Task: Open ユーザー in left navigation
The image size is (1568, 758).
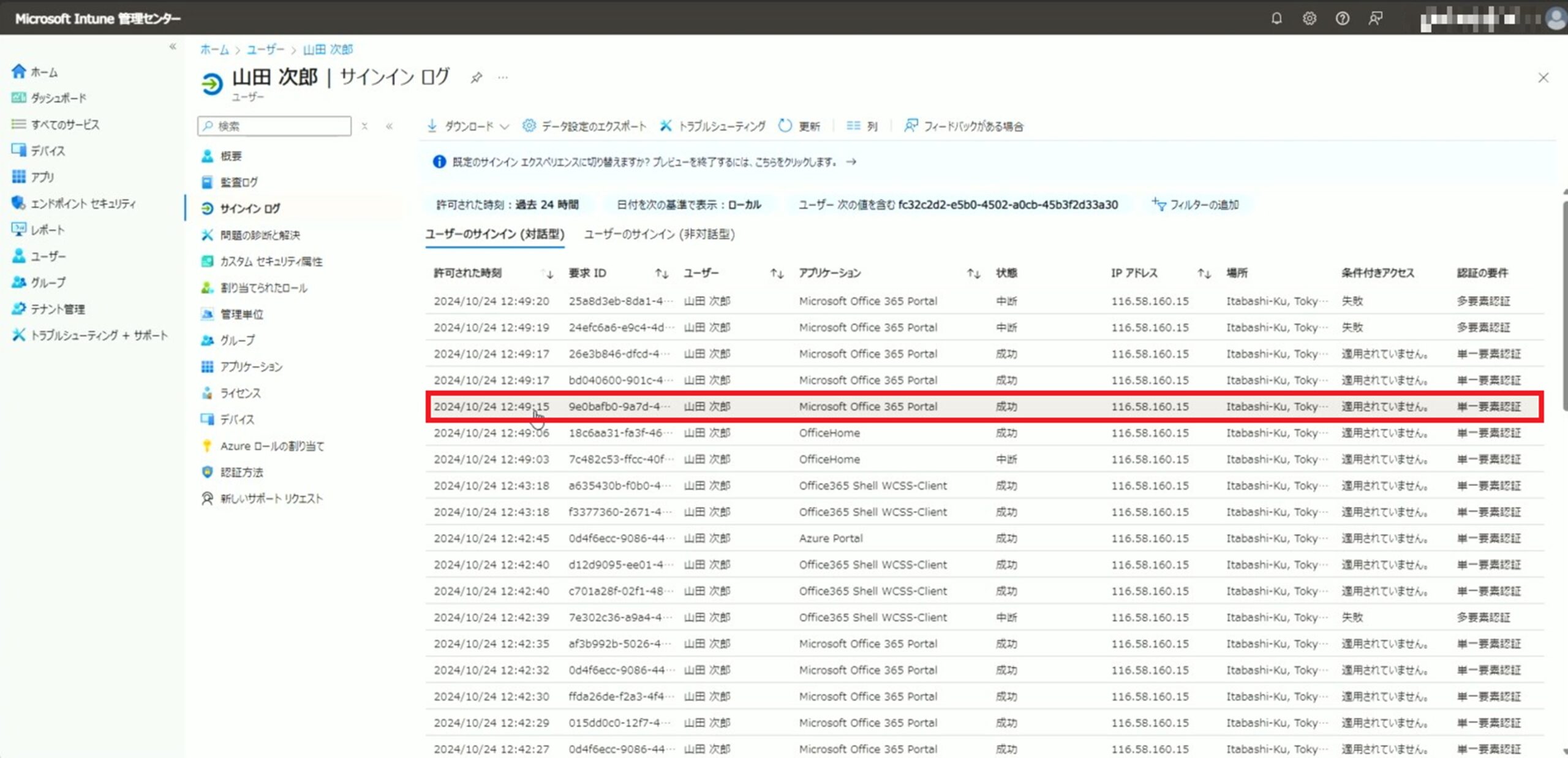Action: coord(39,256)
